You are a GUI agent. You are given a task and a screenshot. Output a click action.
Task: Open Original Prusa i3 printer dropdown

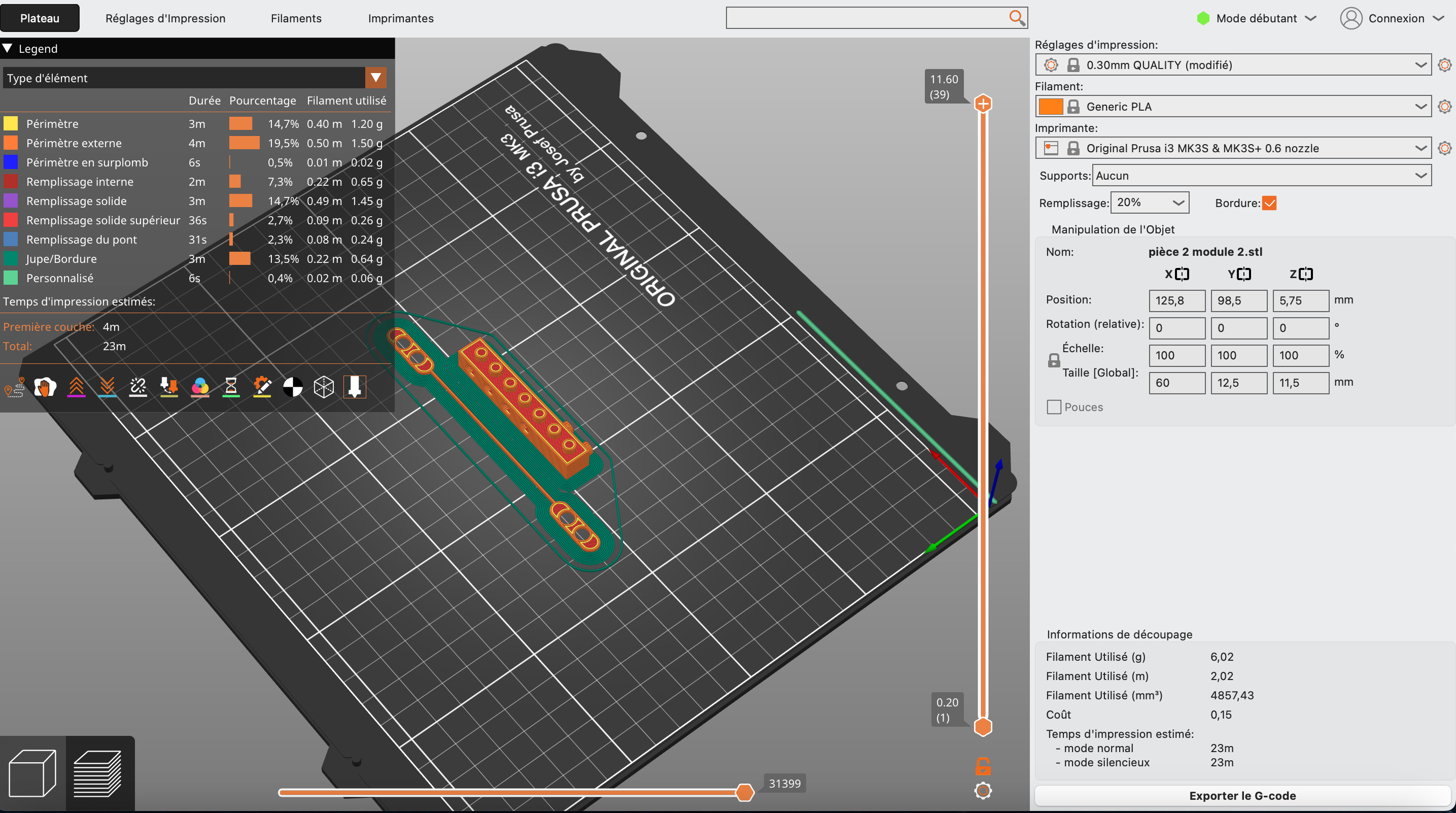point(1233,148)
